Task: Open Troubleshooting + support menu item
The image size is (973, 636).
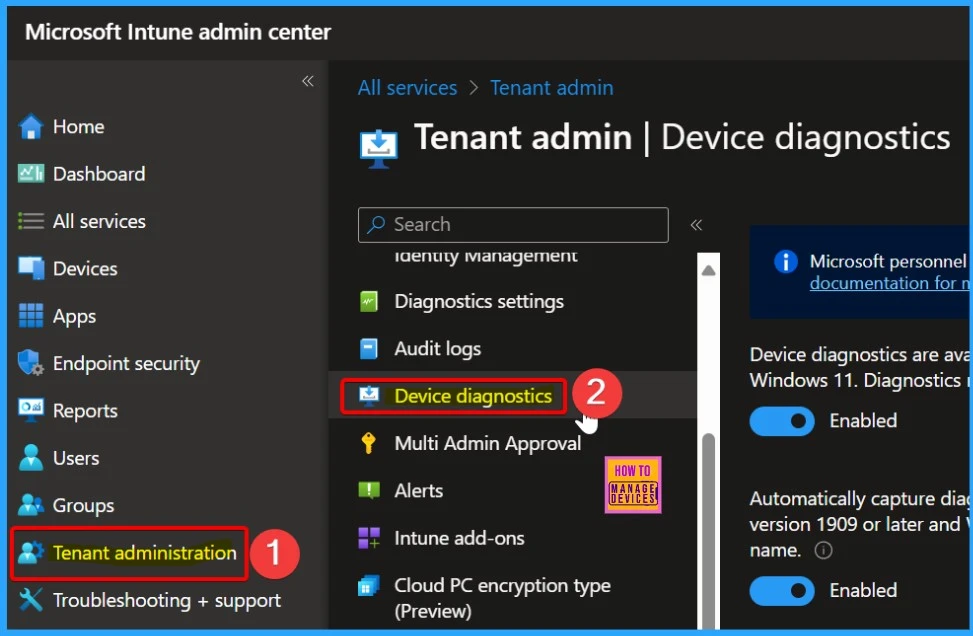Action: [x=166, y=601]
